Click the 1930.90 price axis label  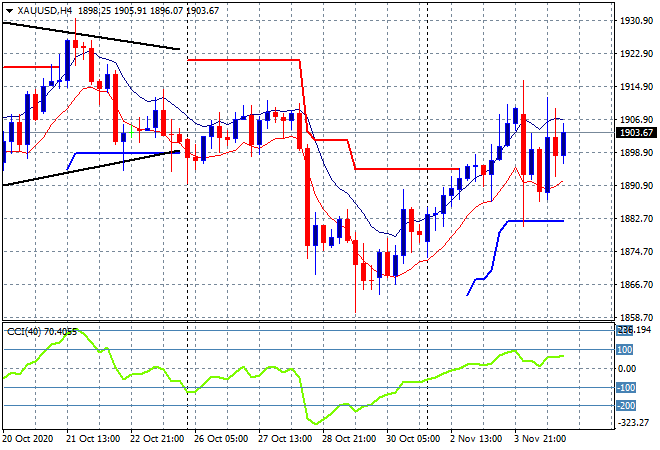pyautogui.click(x=637, y=21)
